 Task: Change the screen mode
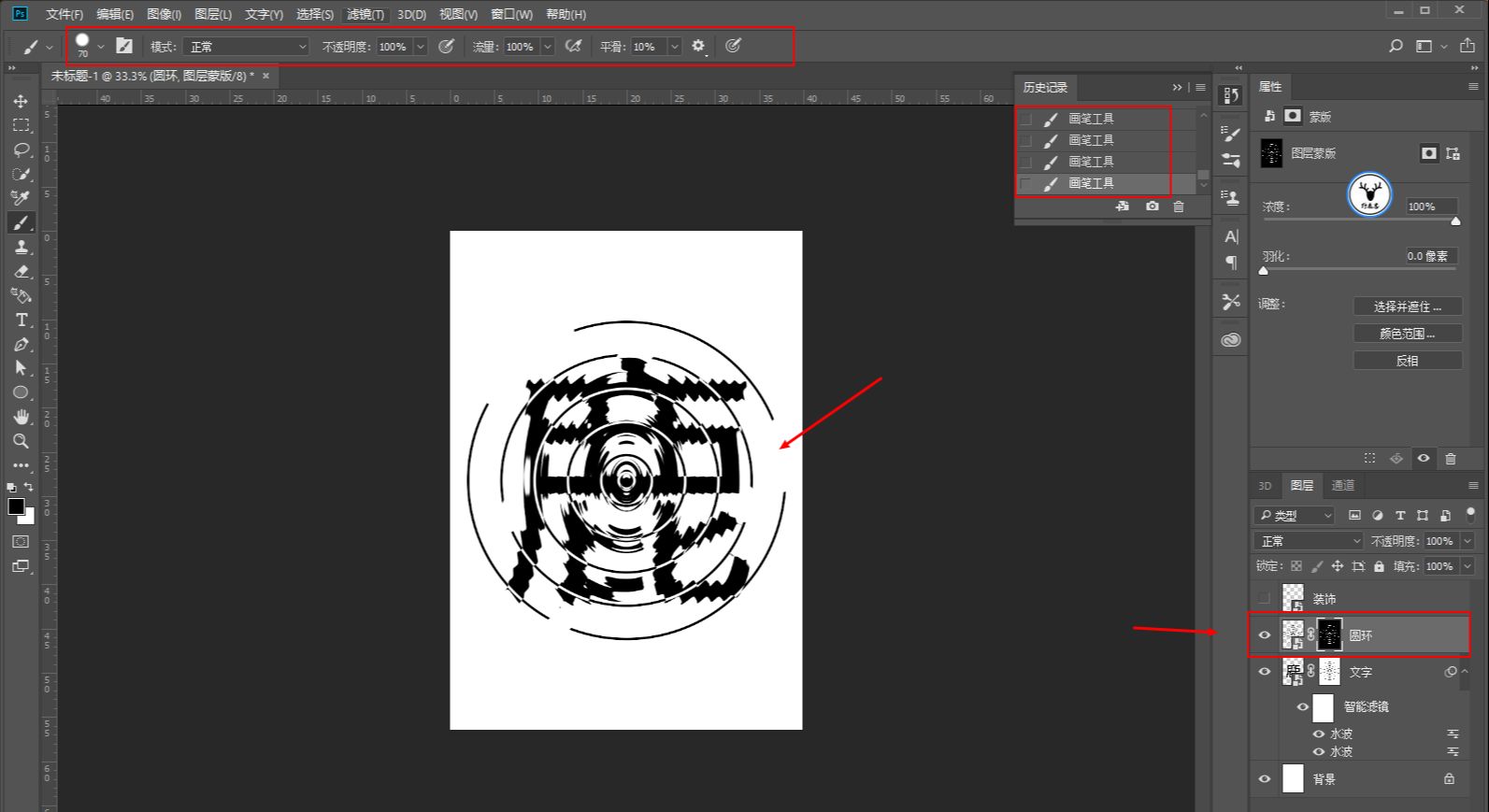21,565
